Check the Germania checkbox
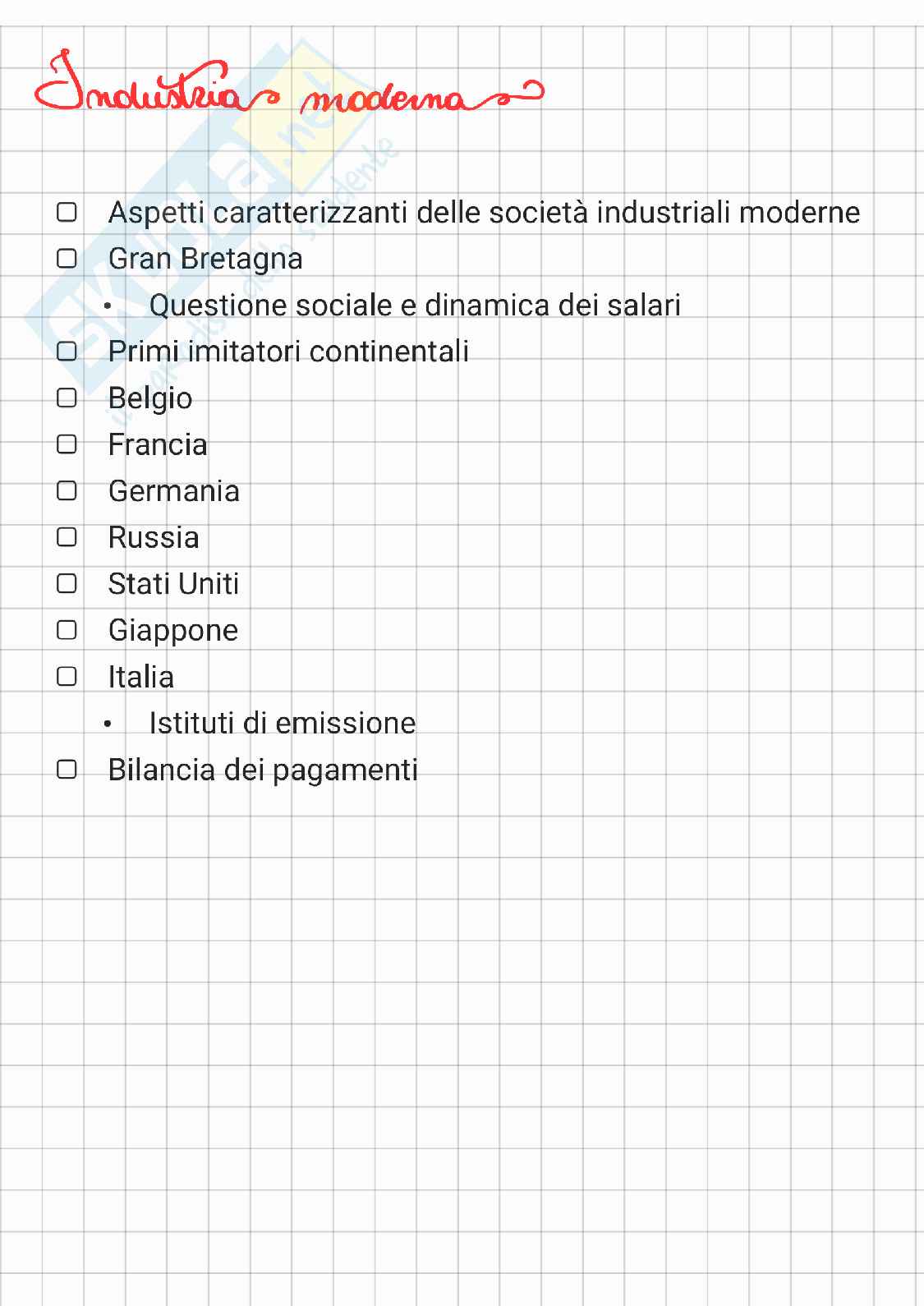The height and width of the screenshot is (1306, 924). tap(67, 491)
